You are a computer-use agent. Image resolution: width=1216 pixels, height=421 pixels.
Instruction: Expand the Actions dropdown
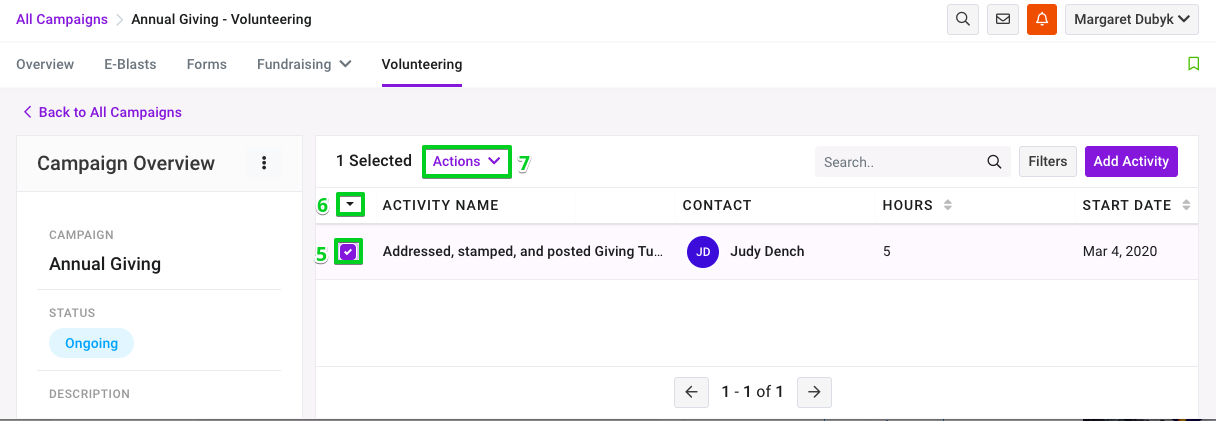(x=466, y=161)
